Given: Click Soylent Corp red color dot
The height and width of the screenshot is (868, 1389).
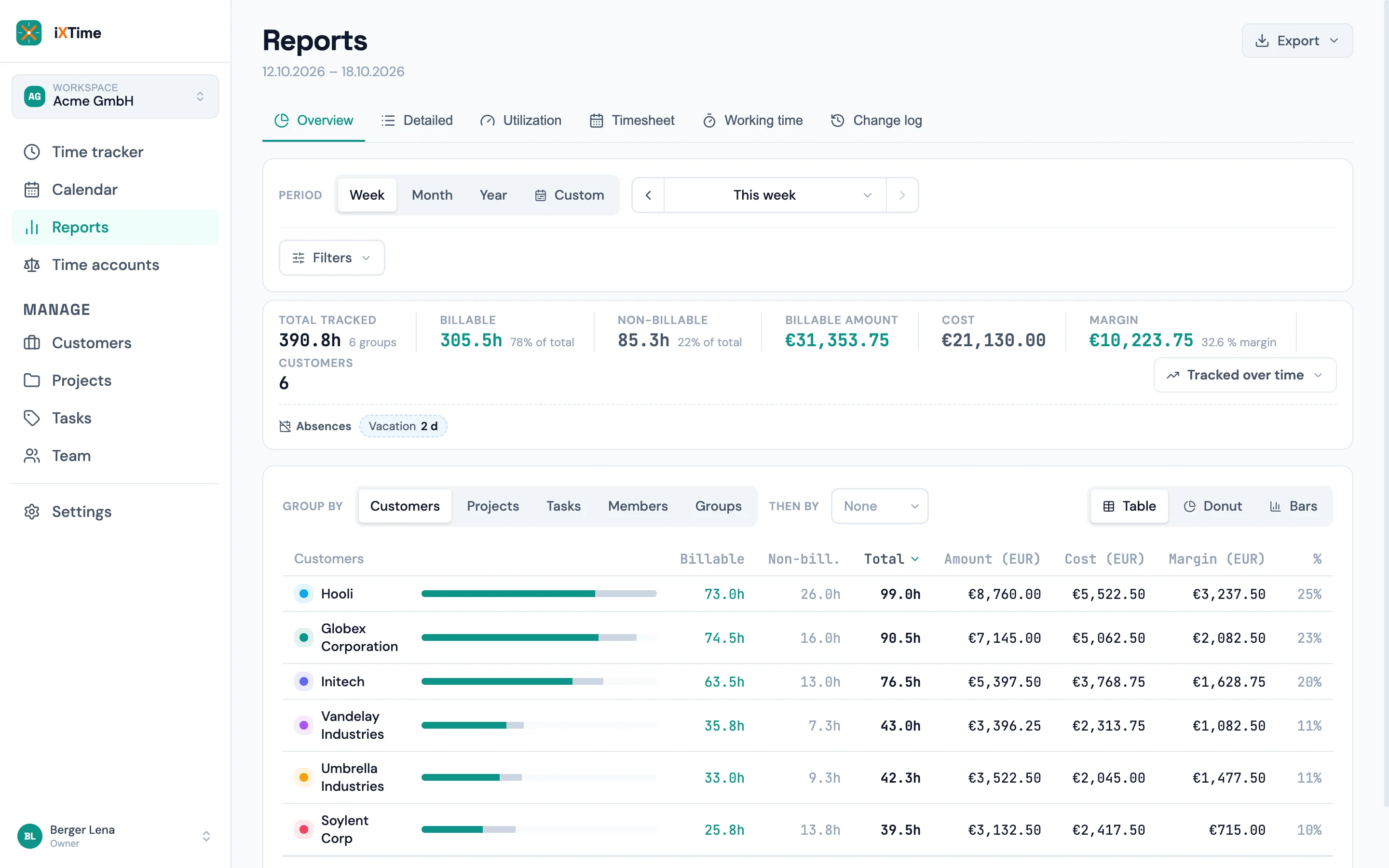Looking at the screenshot, I should pos(304,829).
